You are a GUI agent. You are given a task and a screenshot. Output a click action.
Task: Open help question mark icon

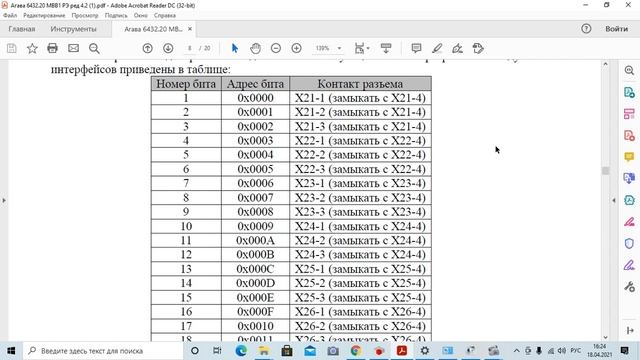[x=586, y=29]
